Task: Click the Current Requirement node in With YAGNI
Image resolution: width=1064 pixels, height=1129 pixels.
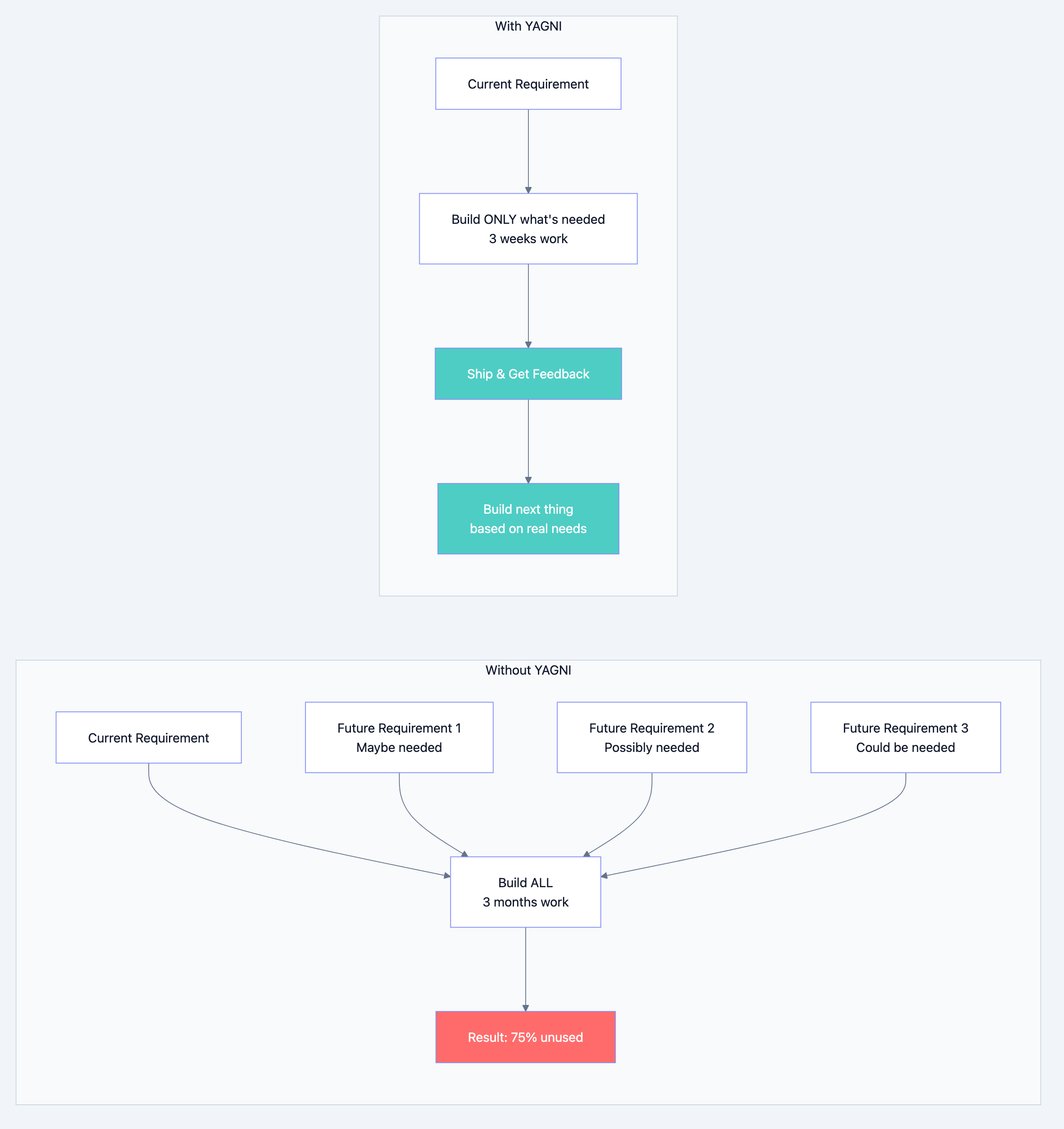Action: (528, 84)
